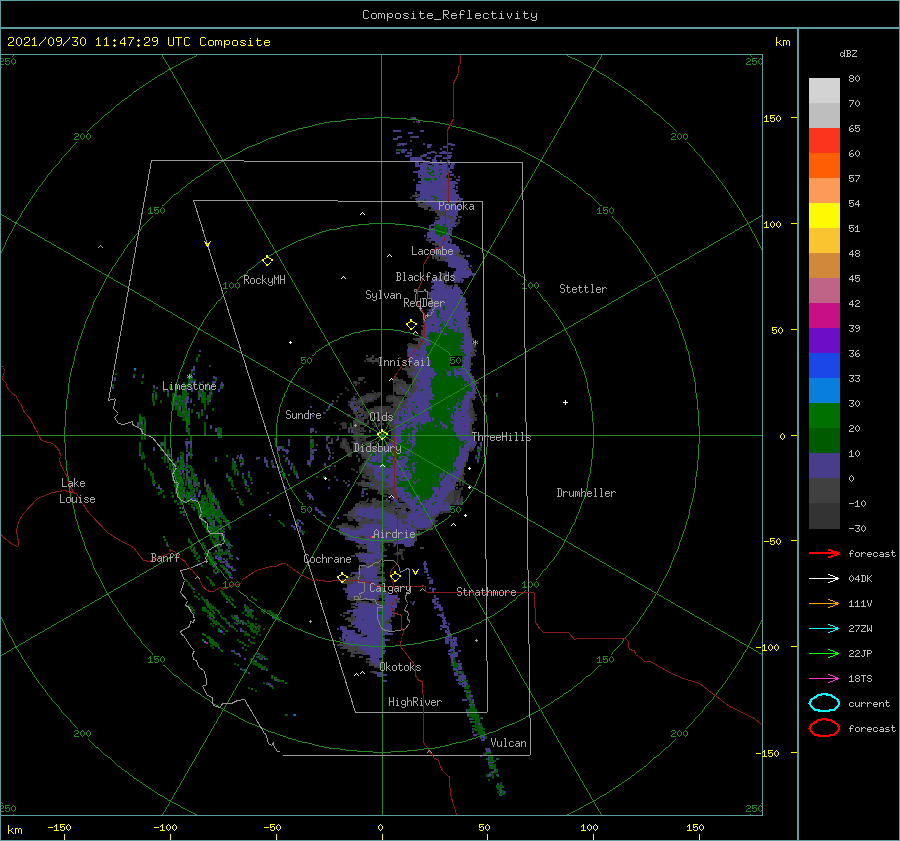Click the 04DK legend label

(x=860, y=579)
